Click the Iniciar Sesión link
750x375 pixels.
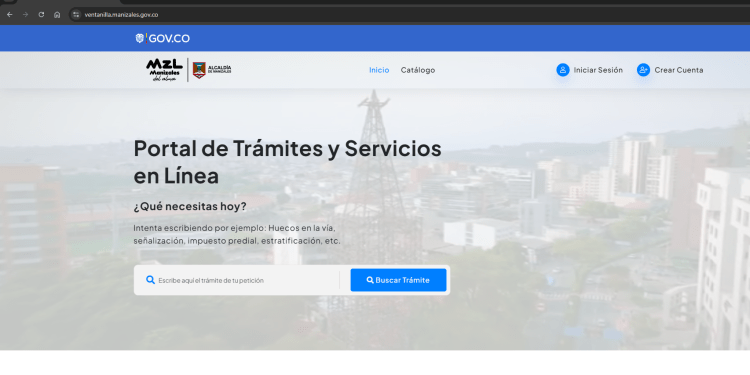(598, 70)
